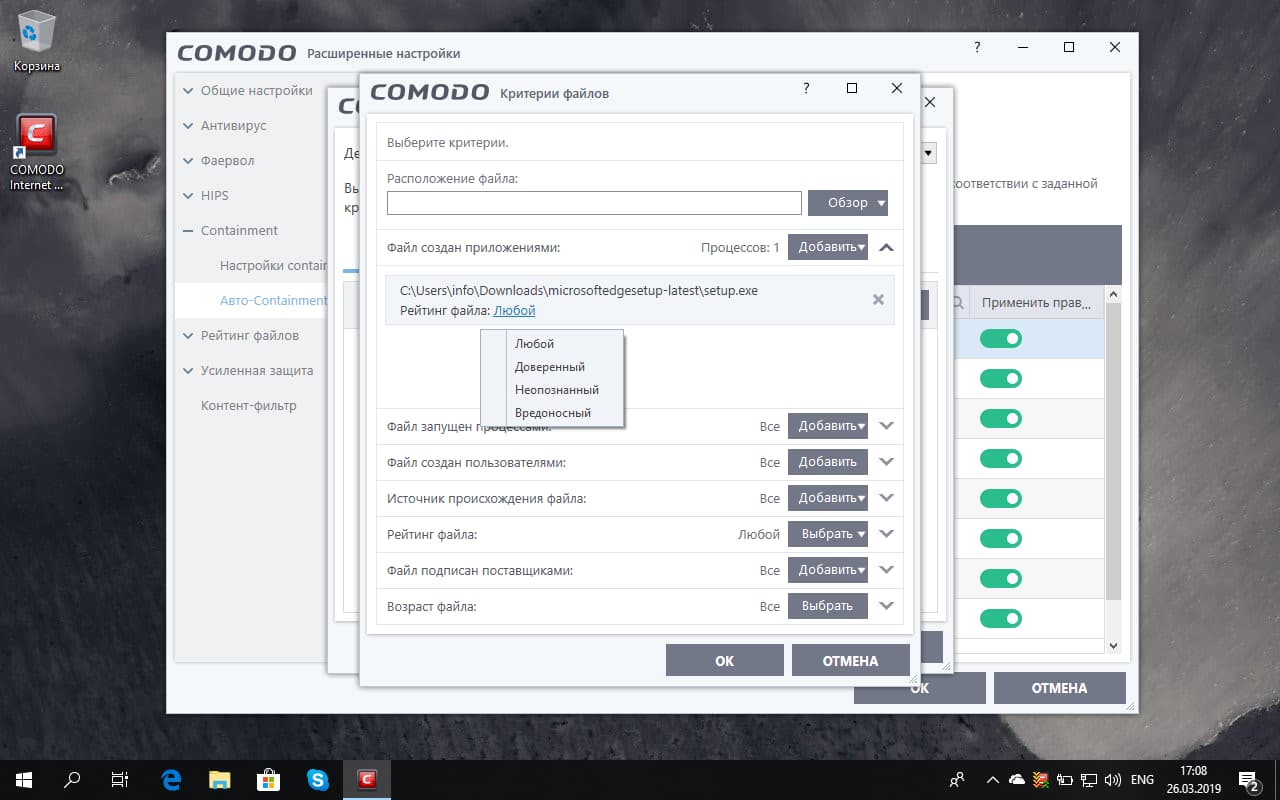Click the volume speaker tray icon
The image size is (1280, 800).
1112,779
